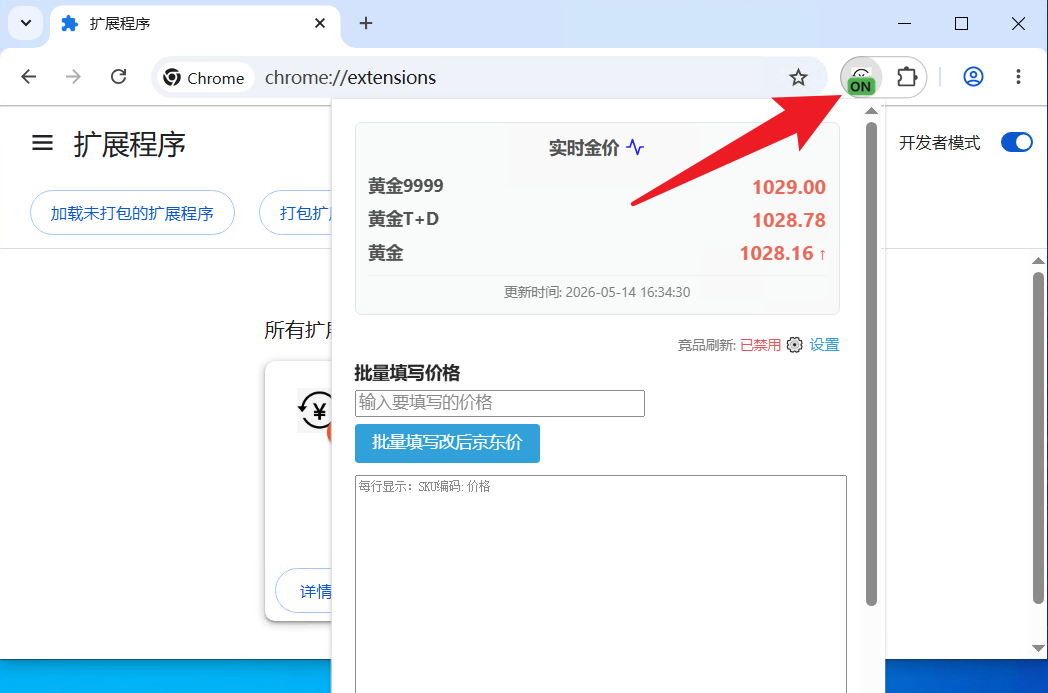1048x693 pixels.
Task: Open the hamburger menu beside 扩展程序
Action: pyautogui.click(x=42, y=142)
